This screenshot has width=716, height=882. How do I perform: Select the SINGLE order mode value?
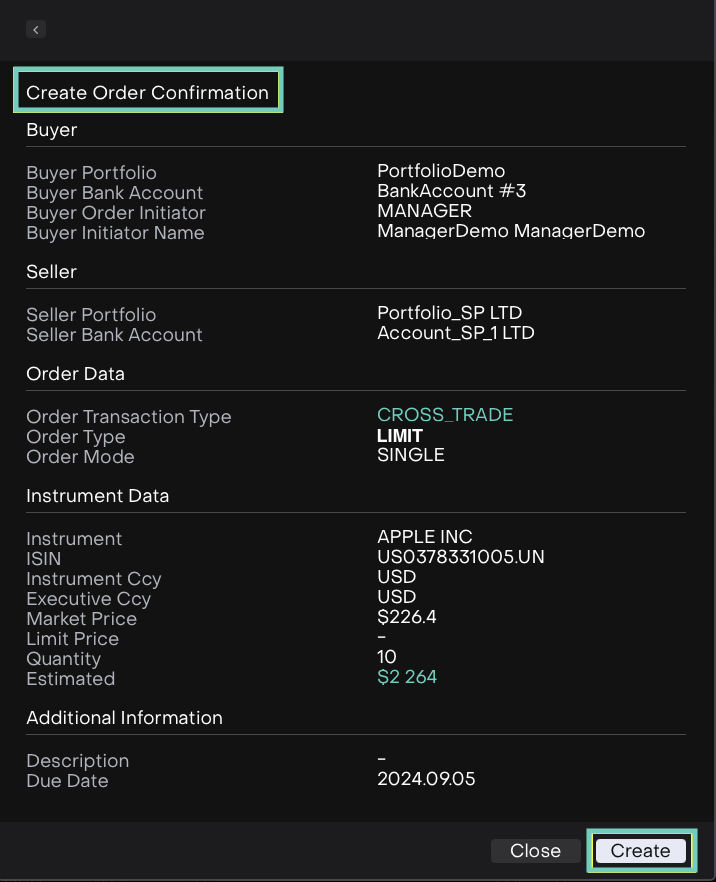pos(410,455)
